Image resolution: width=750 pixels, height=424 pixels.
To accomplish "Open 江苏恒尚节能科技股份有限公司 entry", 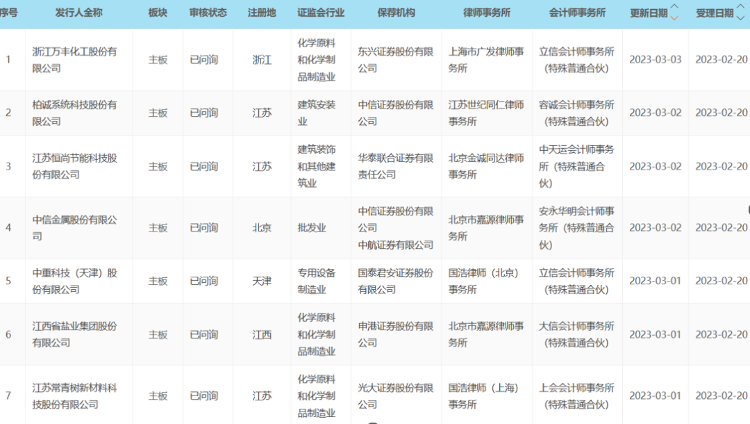I will coord(75,166).
